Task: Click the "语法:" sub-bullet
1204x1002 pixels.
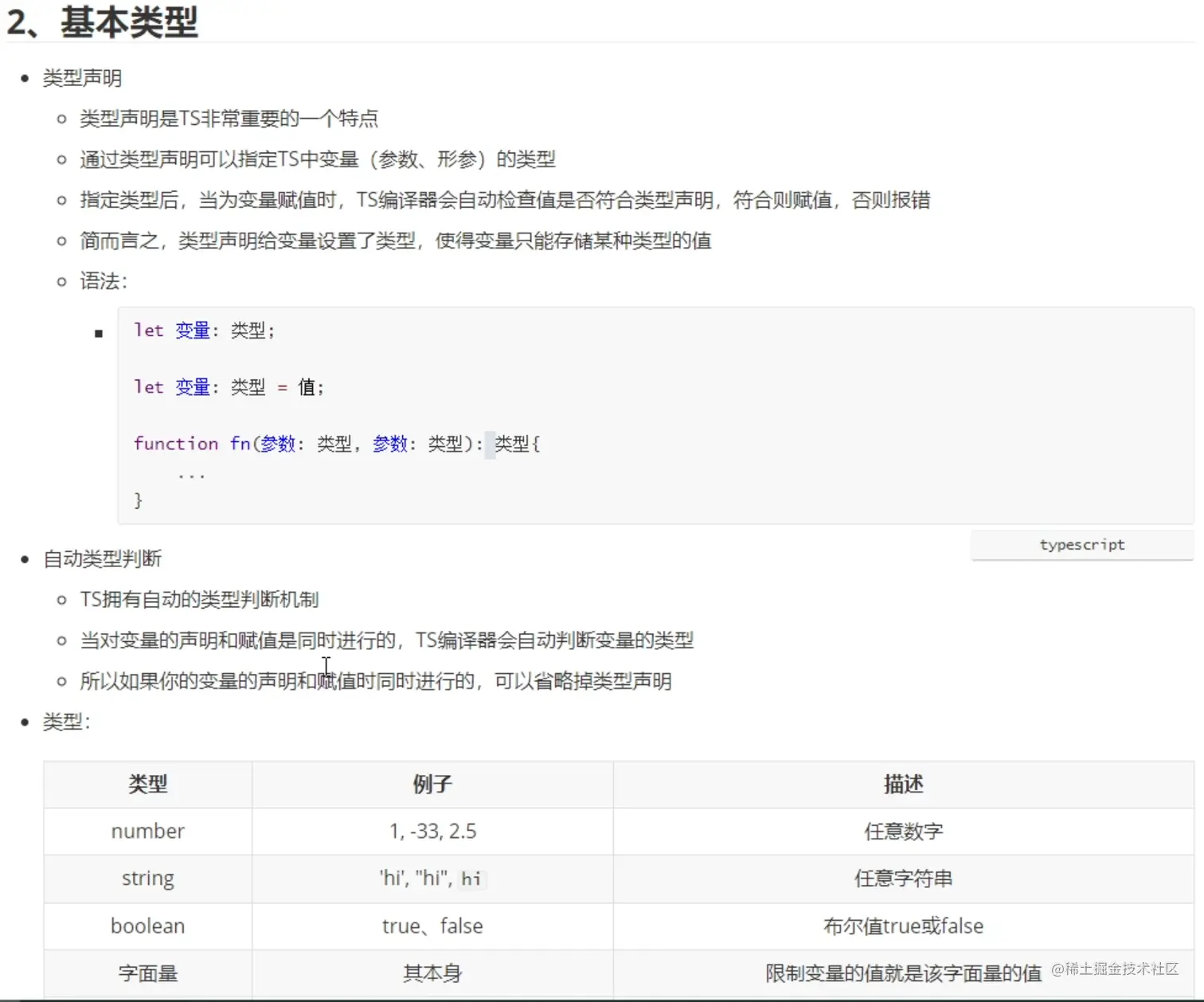Action: click(104, 281)
